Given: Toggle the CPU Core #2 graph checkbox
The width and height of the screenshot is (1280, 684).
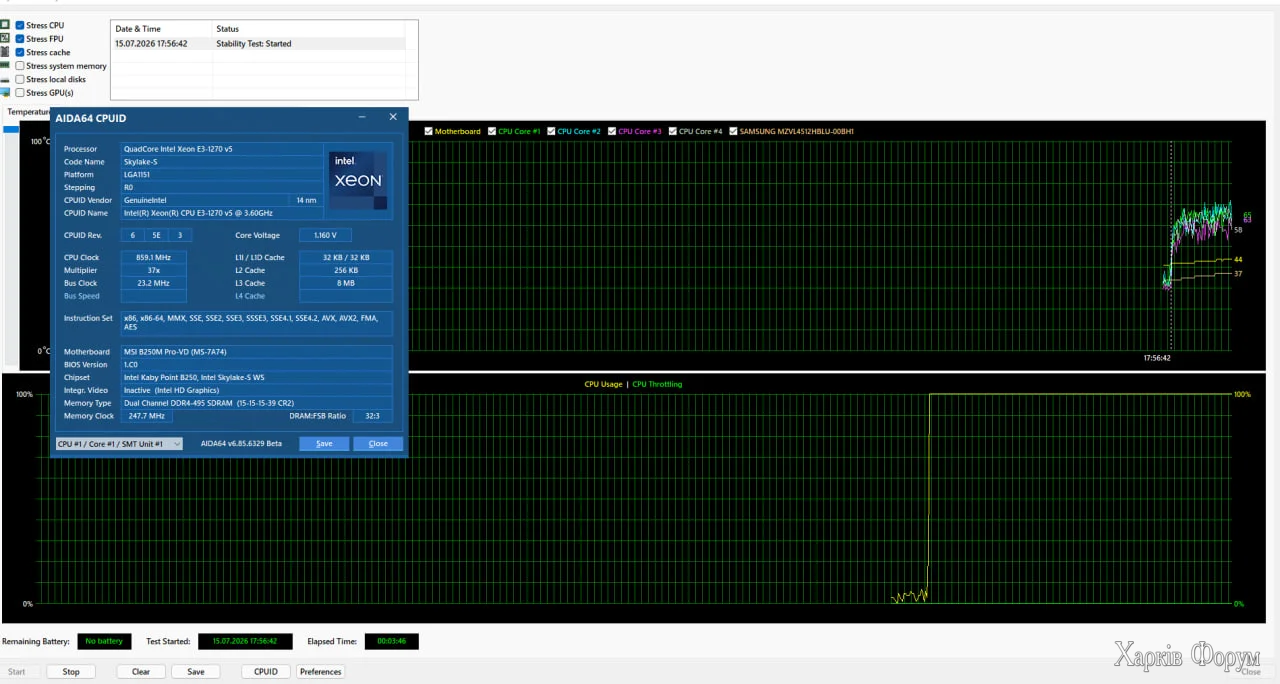Looking at the screenshot, I should pyautogui.click(x=552, y=131).
